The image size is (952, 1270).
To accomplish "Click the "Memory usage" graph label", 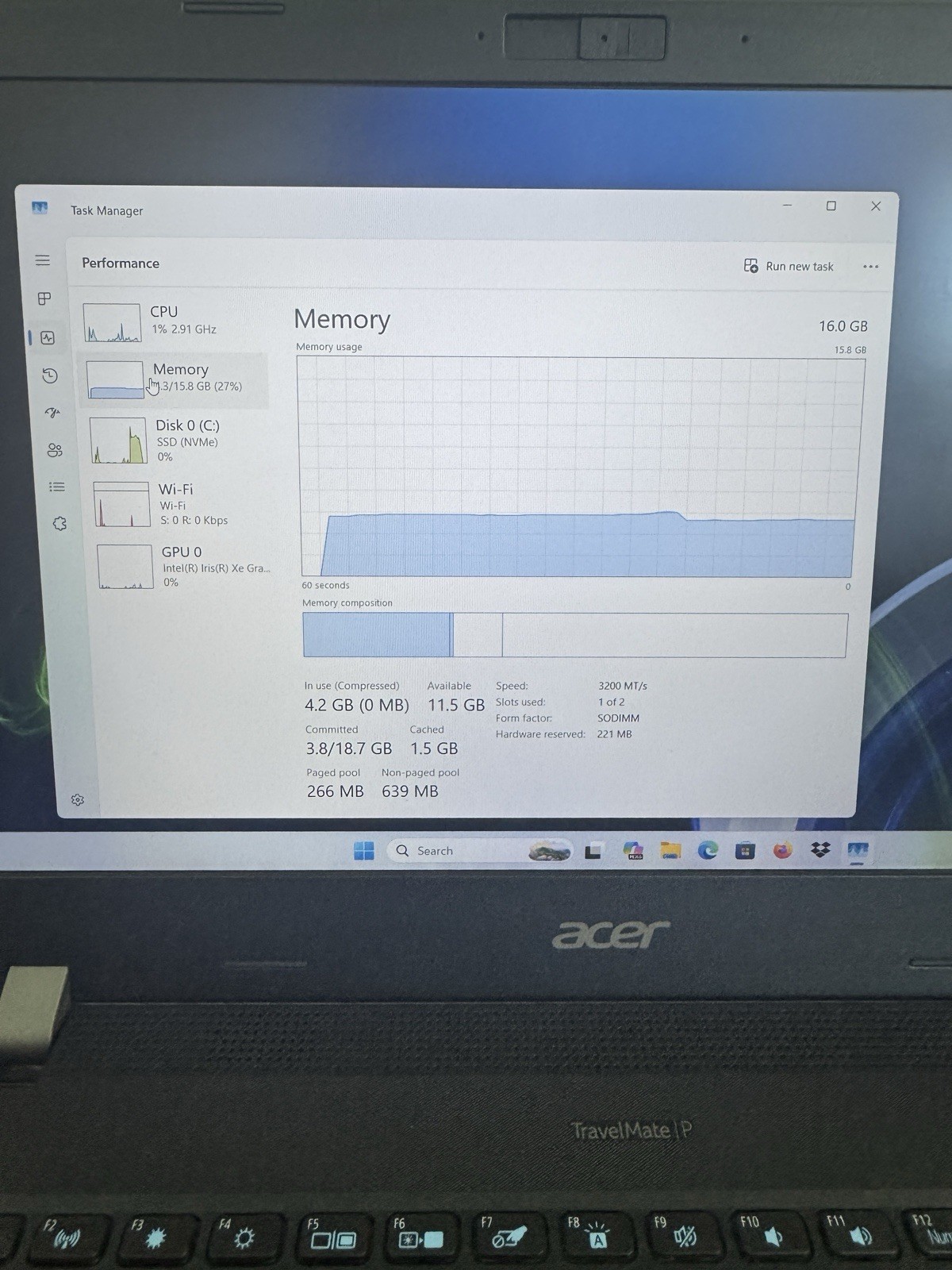I will point(329,347).
